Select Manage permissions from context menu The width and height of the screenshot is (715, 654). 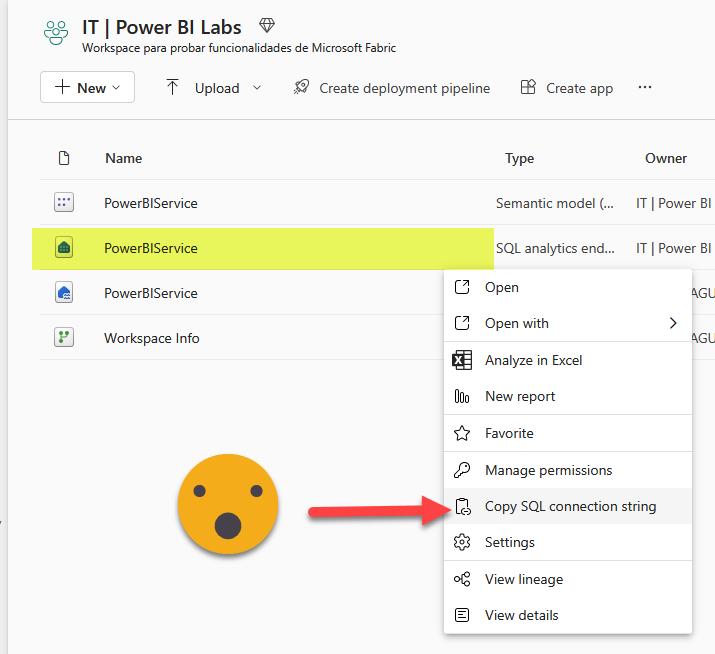coord(548,470)
